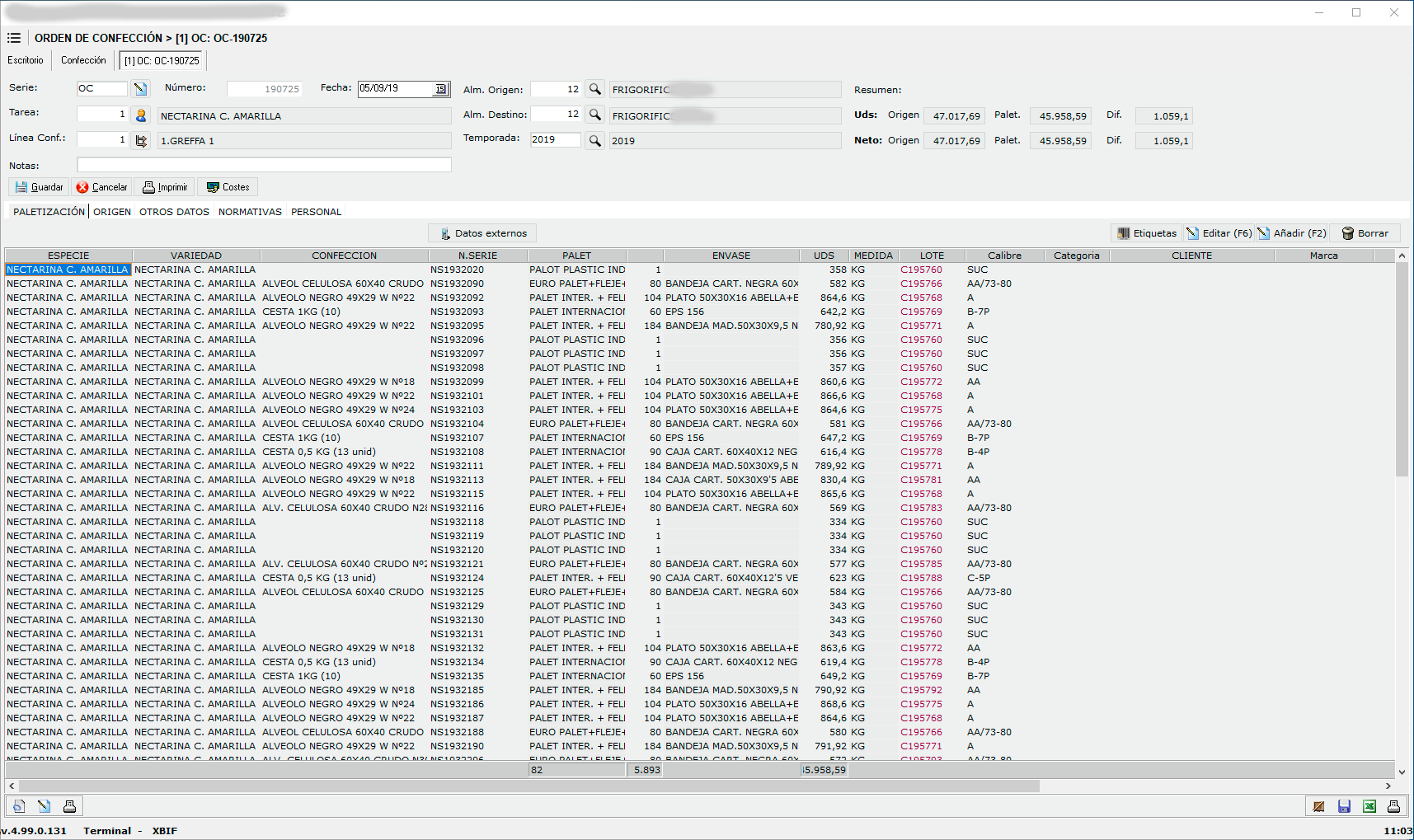Screen dimensions: 1414x840
Task: Click Borrar to delete the row
Action: pos(1365,233)
